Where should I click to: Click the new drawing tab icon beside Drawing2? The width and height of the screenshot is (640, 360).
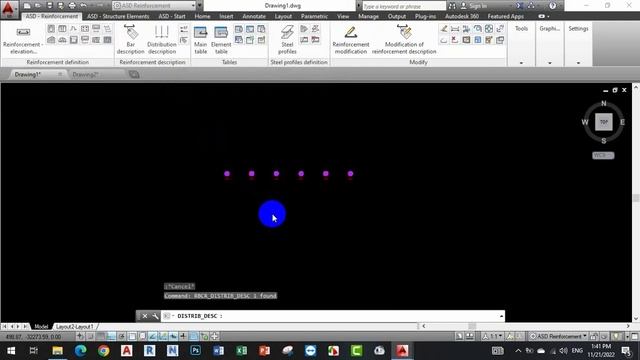134,74
